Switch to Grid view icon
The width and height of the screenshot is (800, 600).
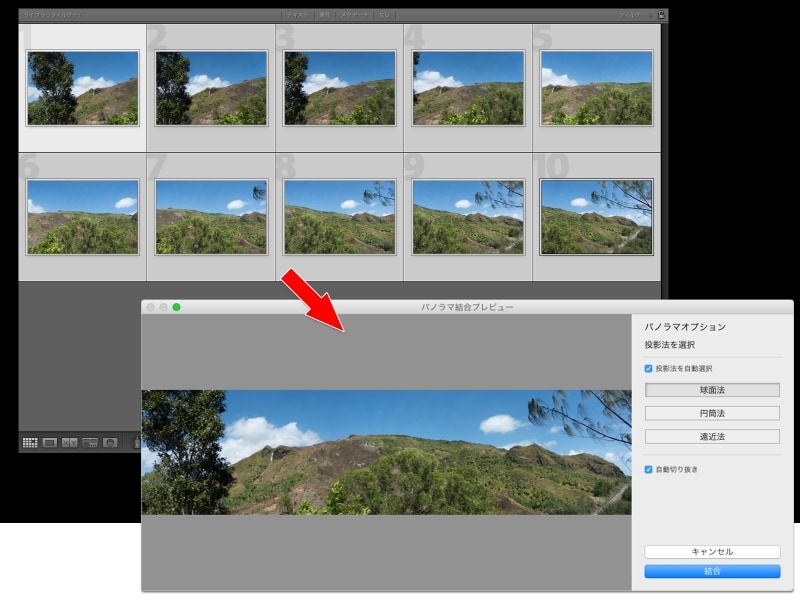click(30, 442)
